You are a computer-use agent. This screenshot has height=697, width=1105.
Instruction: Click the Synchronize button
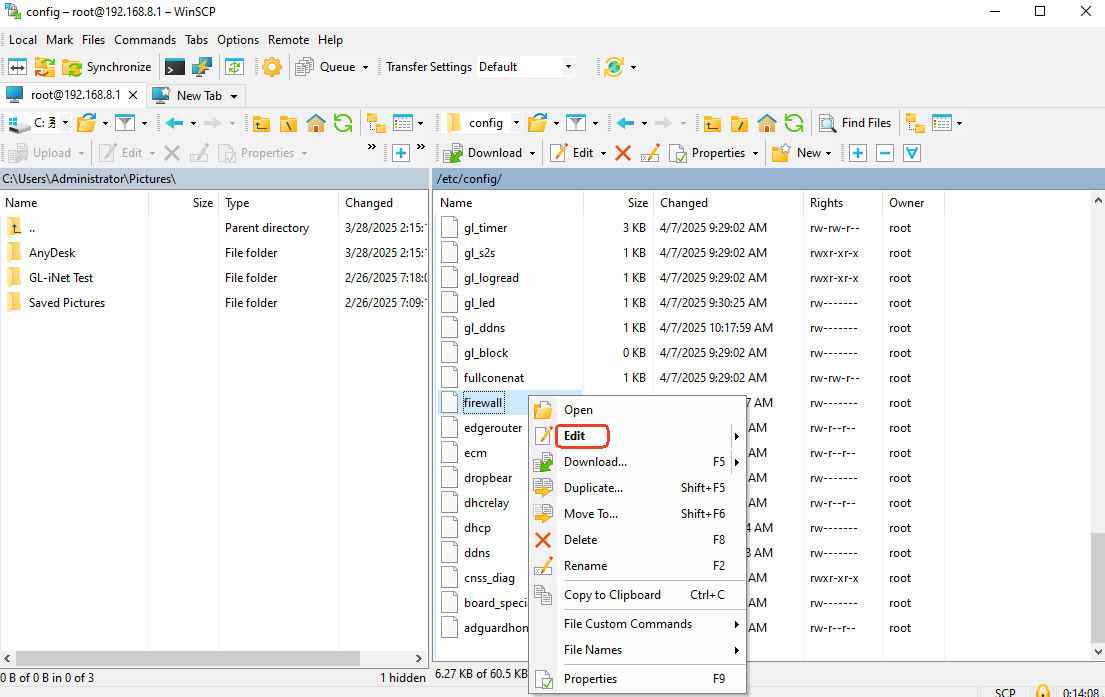click(107, 67)
